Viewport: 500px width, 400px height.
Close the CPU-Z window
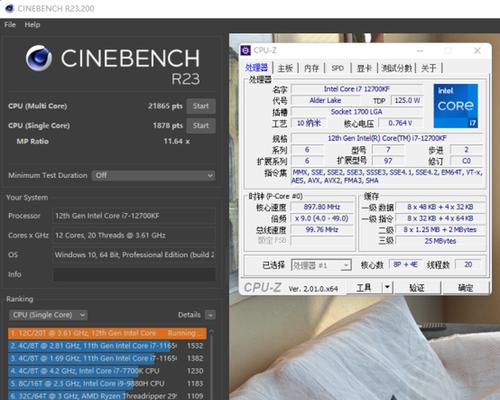pyautogui.click(x=477, y=50)
